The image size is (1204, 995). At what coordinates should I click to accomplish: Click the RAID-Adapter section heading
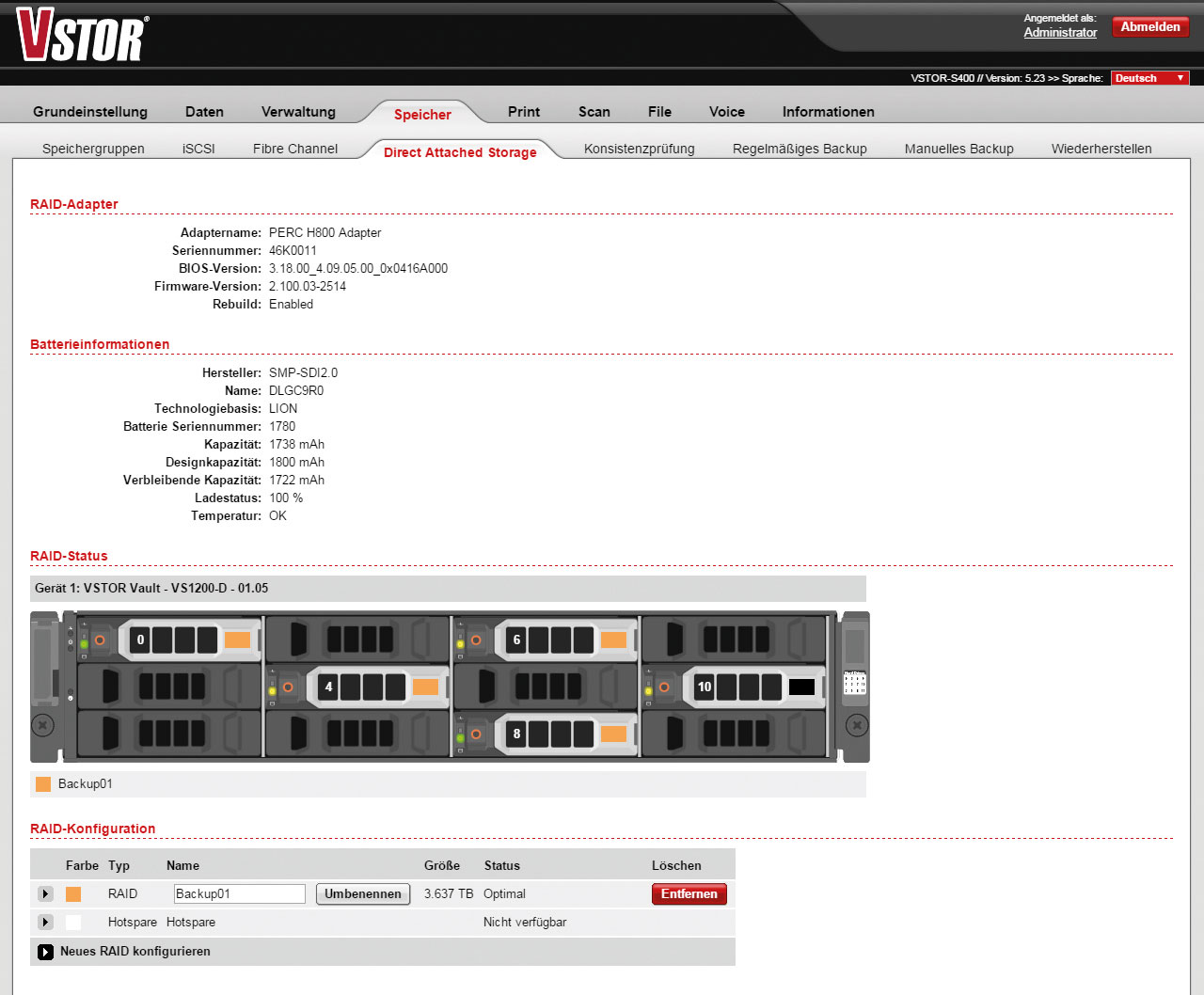(x=74, y=204)
